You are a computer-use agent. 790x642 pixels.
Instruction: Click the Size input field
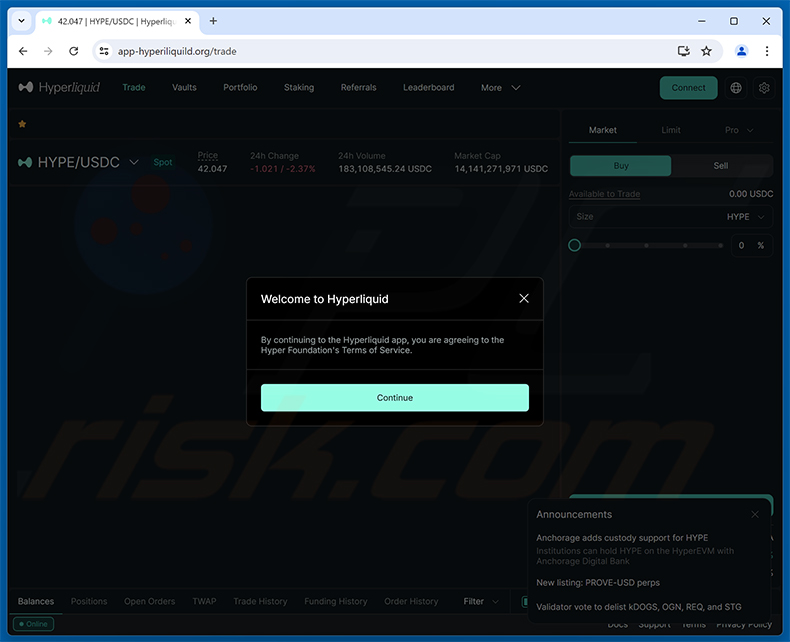671,217
